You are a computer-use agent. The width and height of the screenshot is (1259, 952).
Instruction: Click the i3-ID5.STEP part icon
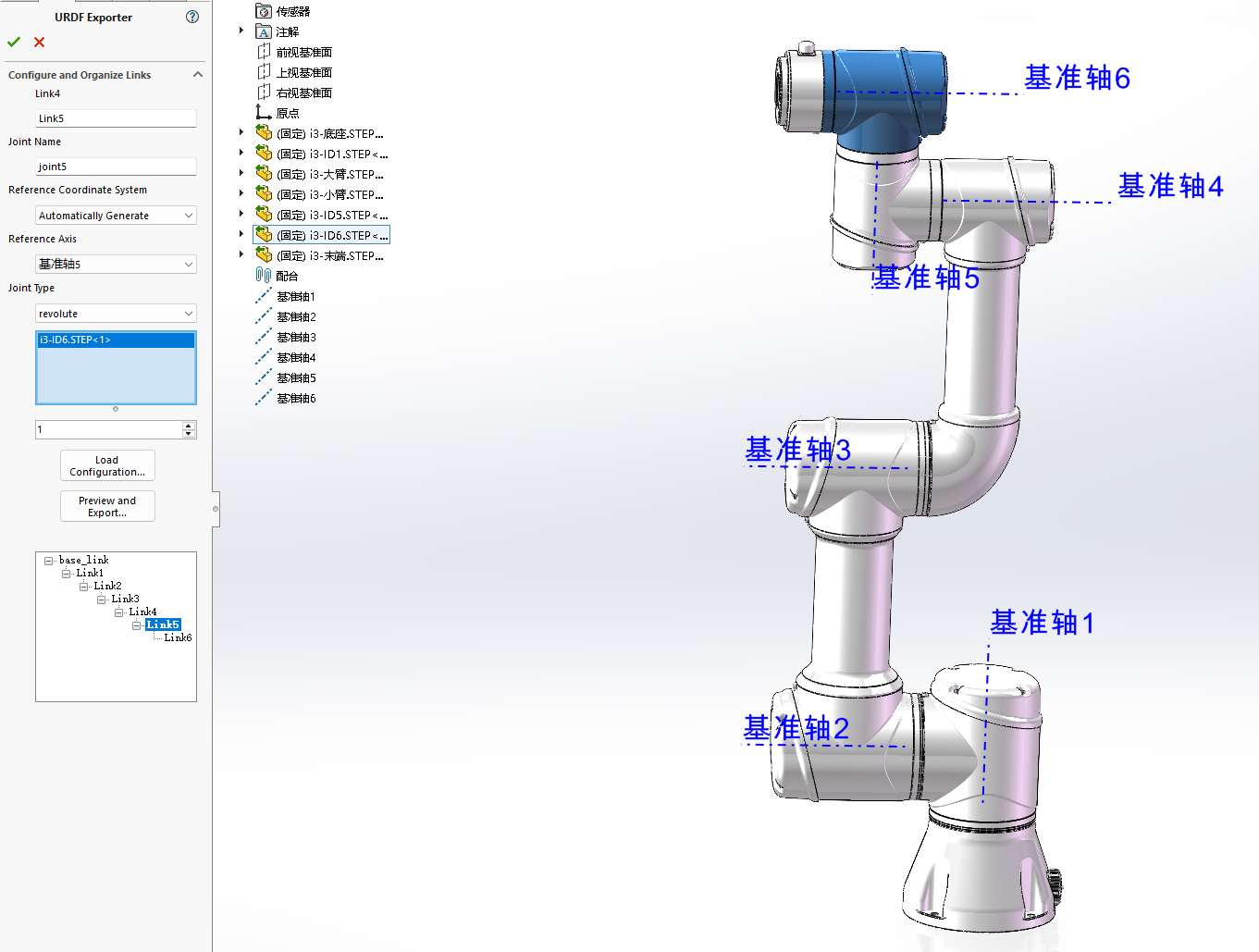tap(264, 215)
